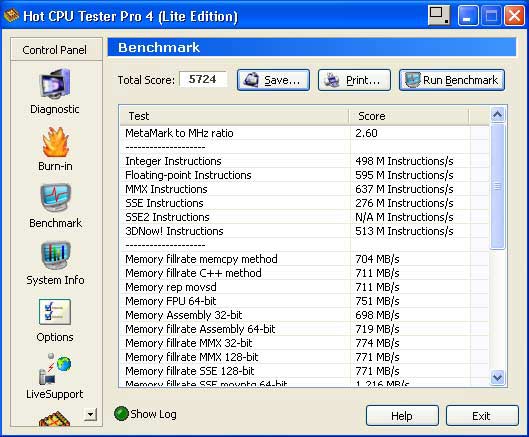Start the Run Benchmark button
This screenshot has height=437, width=529.
pyautogui.click(x=452, y=80)
